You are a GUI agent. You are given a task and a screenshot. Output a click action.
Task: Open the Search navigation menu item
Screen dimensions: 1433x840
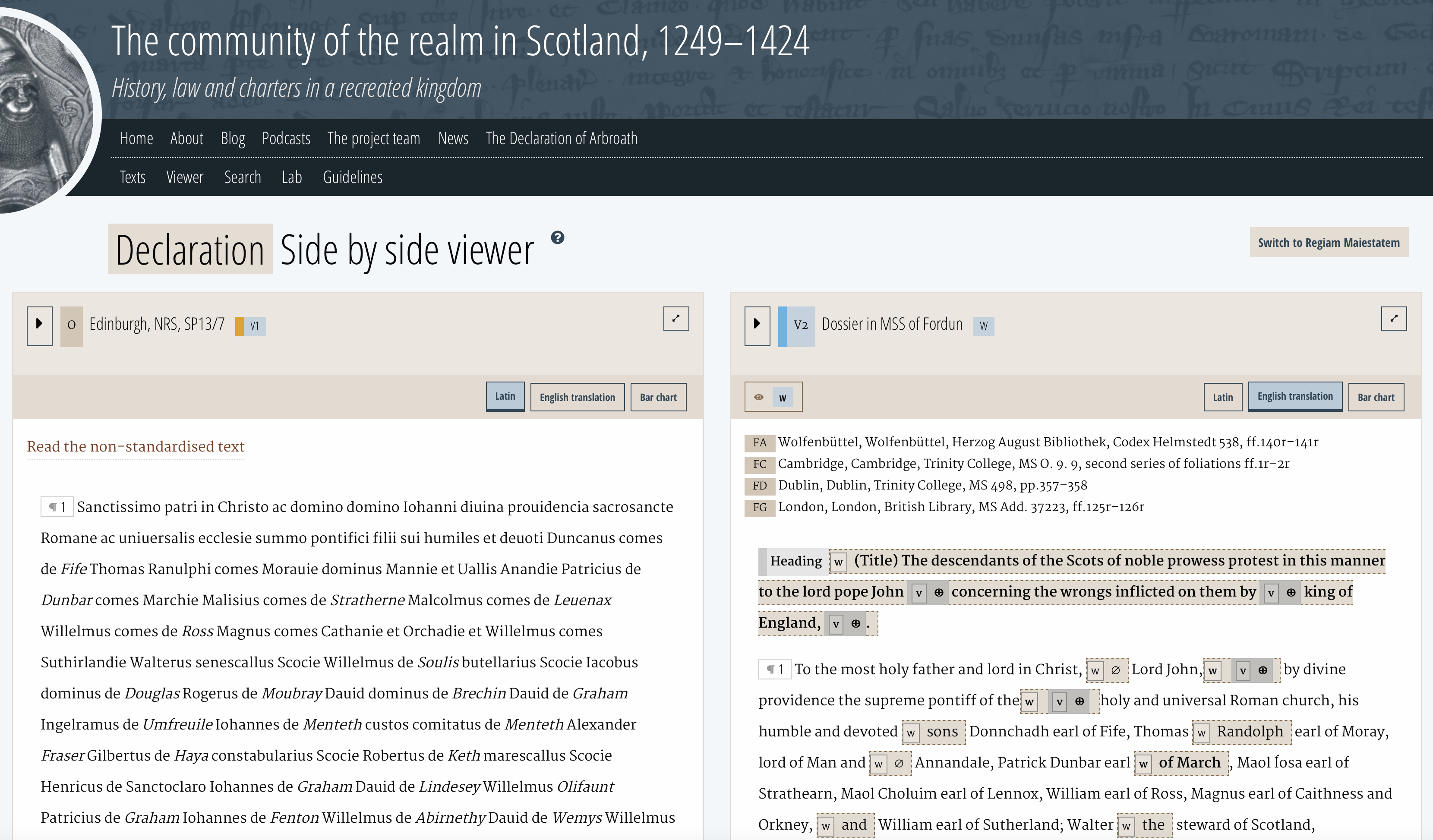coord(242,176)
